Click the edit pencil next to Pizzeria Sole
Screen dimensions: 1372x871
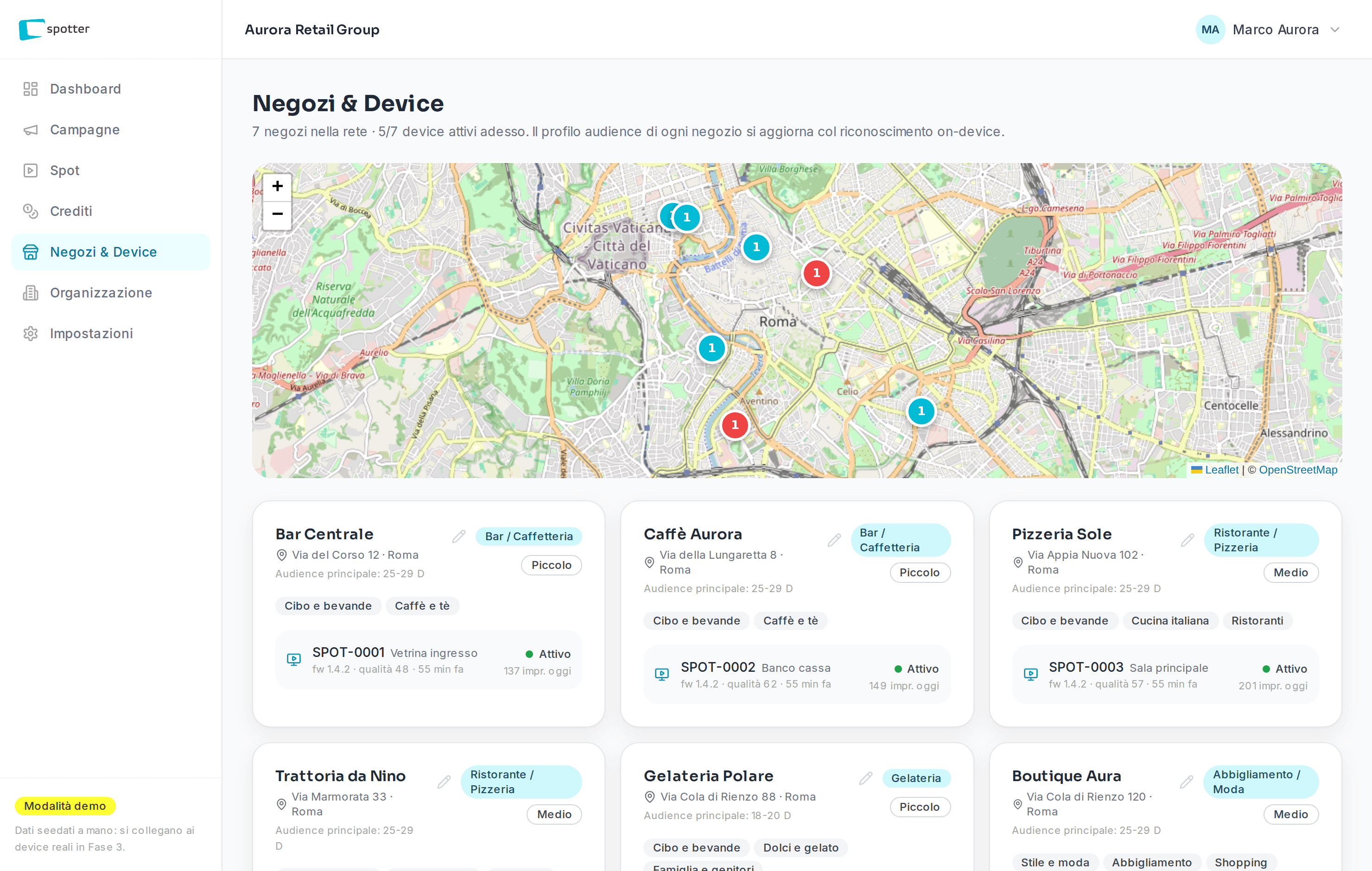1188,539
